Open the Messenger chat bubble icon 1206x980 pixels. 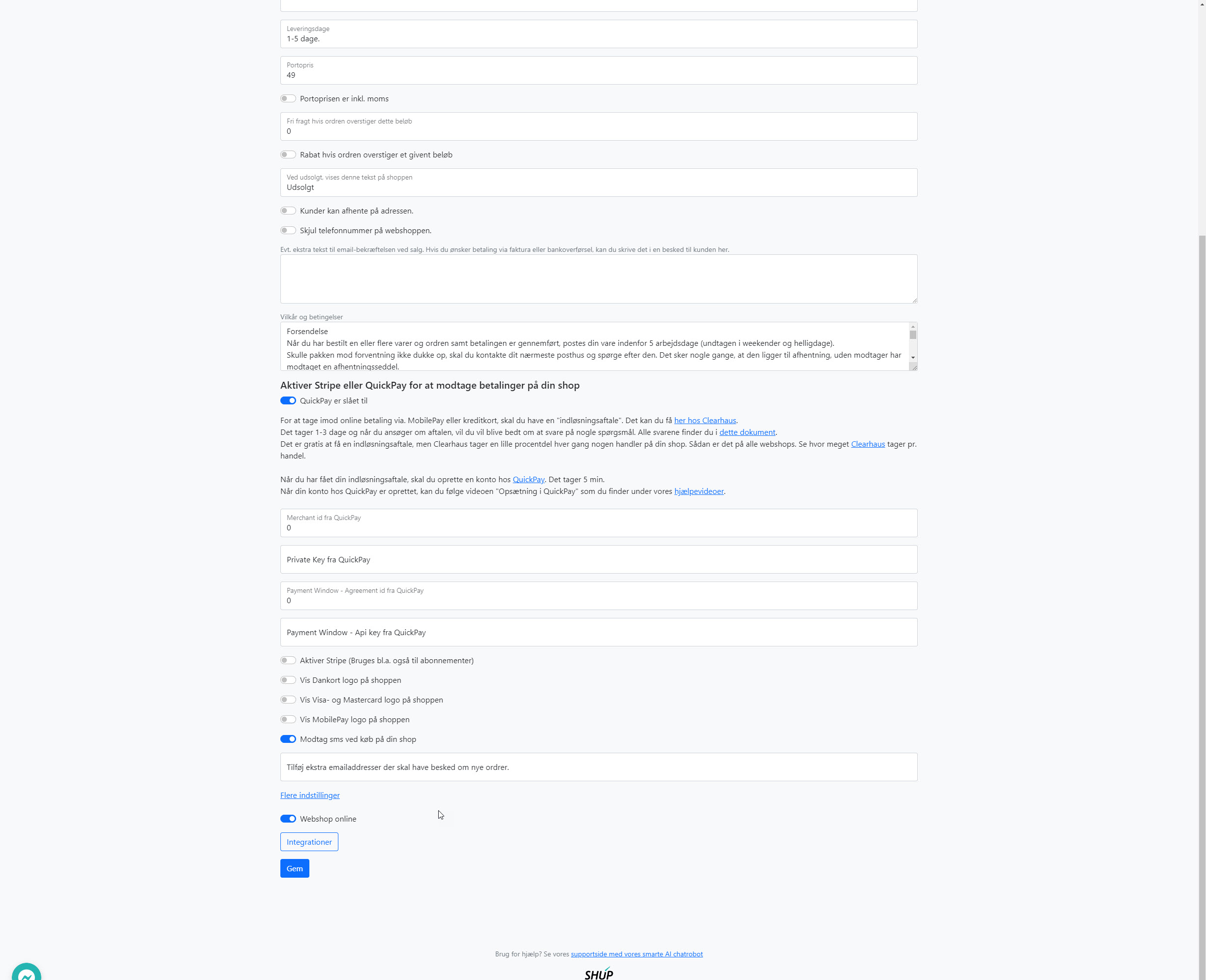26,972
